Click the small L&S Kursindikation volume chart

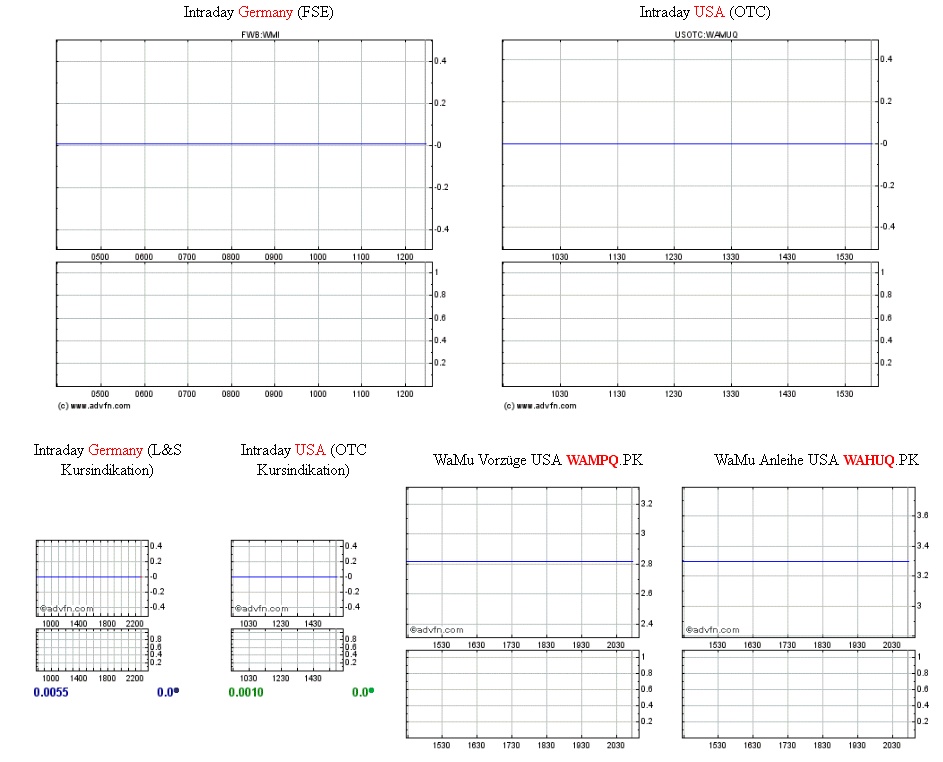click(92, 650)
